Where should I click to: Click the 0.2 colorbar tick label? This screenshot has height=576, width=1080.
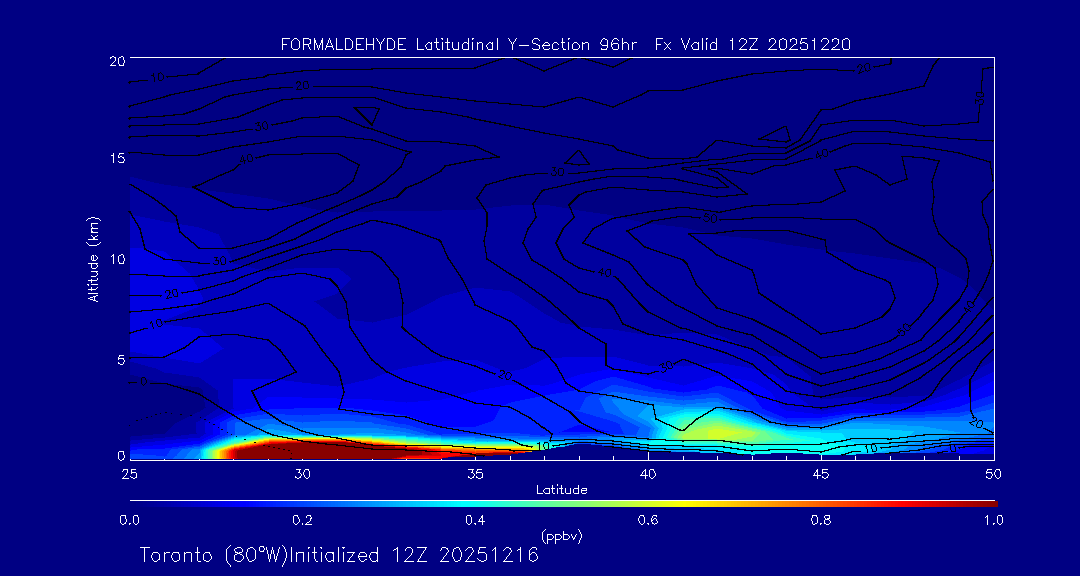pyautogui.click(x=302, y=520)
